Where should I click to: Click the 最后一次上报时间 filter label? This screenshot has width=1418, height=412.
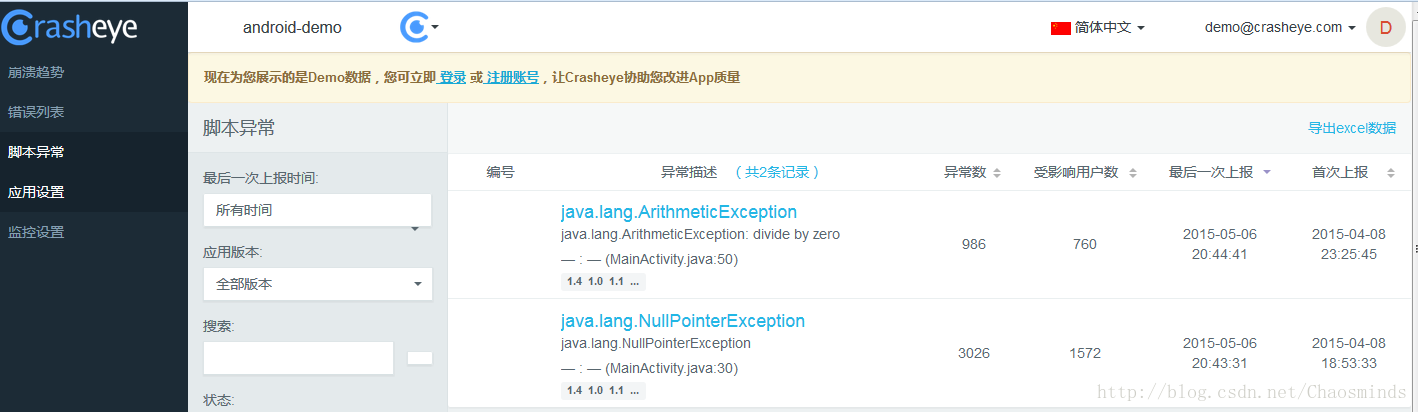261,178
